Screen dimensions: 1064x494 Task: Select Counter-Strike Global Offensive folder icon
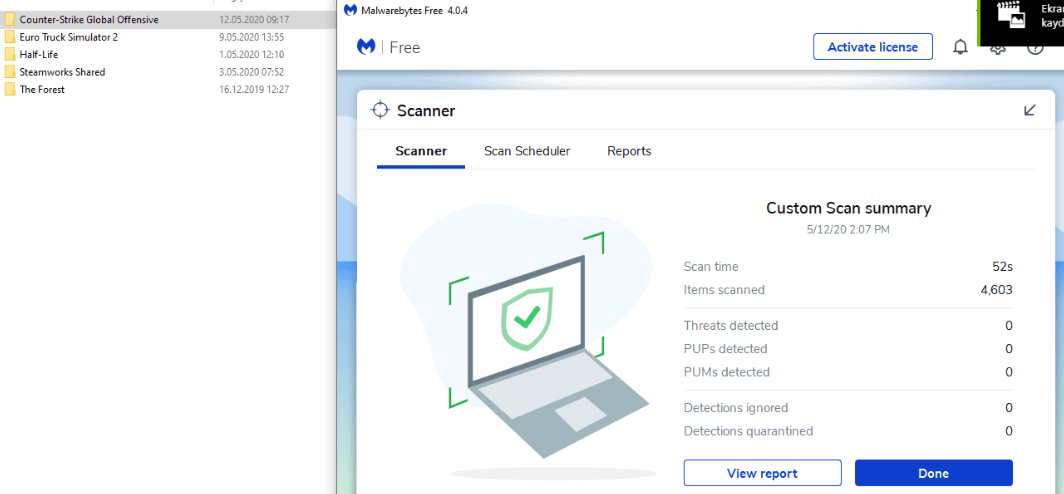pyautogui.click(x=10, y=20)
